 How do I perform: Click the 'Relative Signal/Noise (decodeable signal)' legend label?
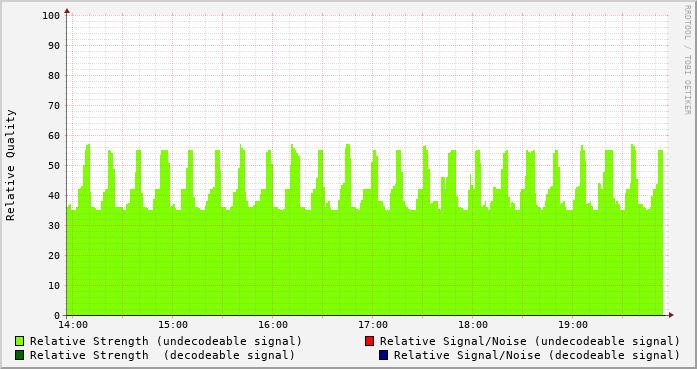click(537, 356)
